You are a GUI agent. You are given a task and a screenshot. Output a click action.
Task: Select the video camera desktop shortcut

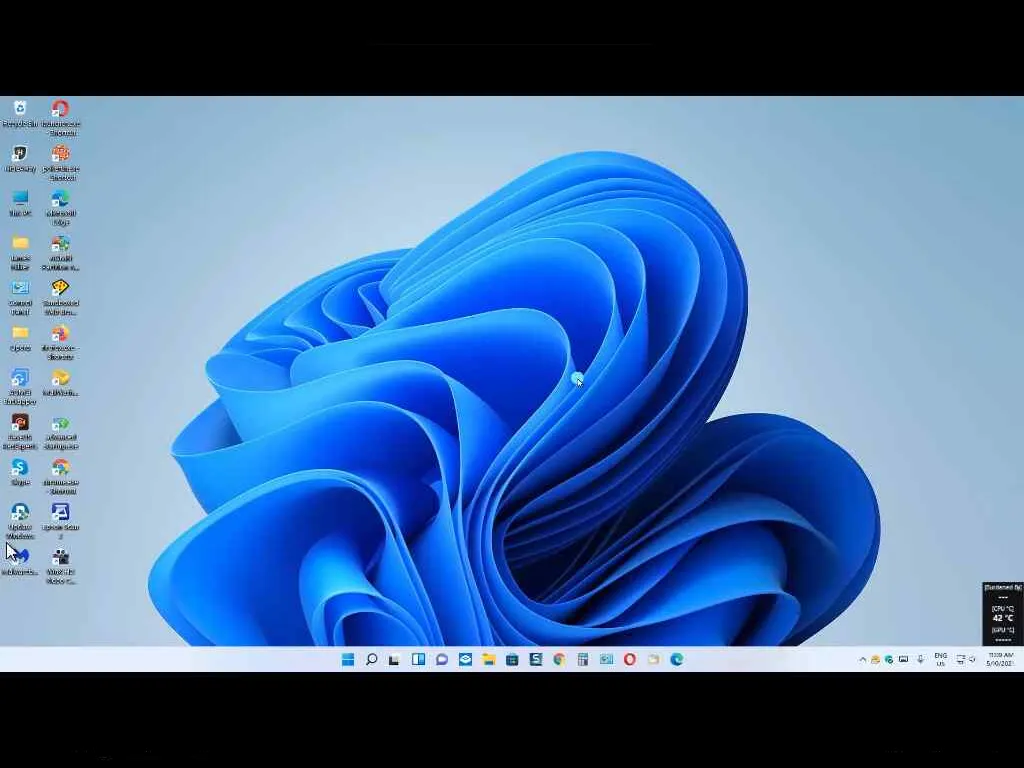click(60, 566)
